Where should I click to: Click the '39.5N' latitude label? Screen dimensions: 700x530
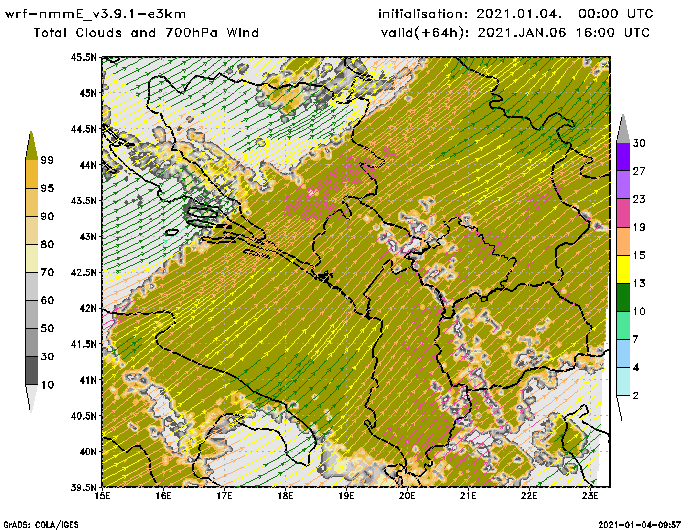(x=83, y=487)
